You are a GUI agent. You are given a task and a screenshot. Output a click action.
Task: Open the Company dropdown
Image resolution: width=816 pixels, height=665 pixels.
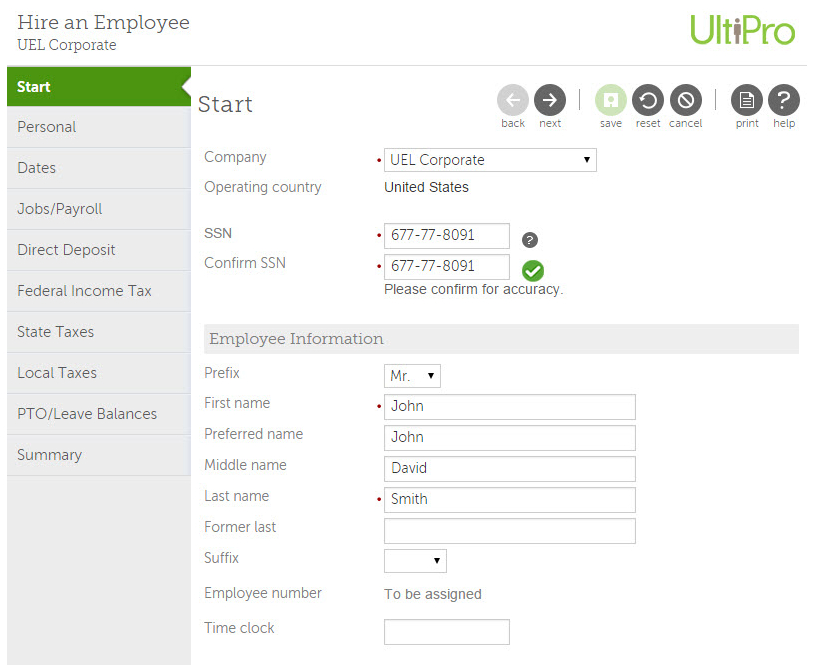tap(489, 160)
